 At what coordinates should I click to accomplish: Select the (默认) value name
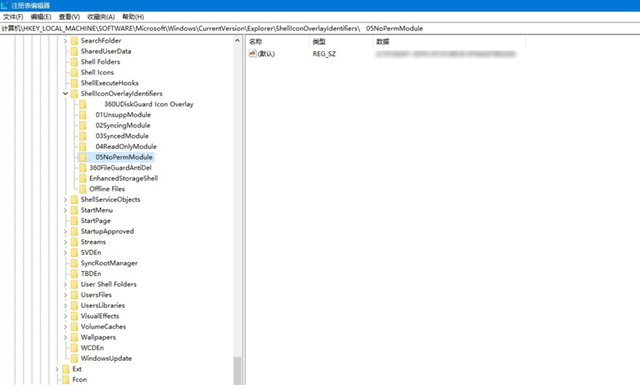[x=267, y=54]
